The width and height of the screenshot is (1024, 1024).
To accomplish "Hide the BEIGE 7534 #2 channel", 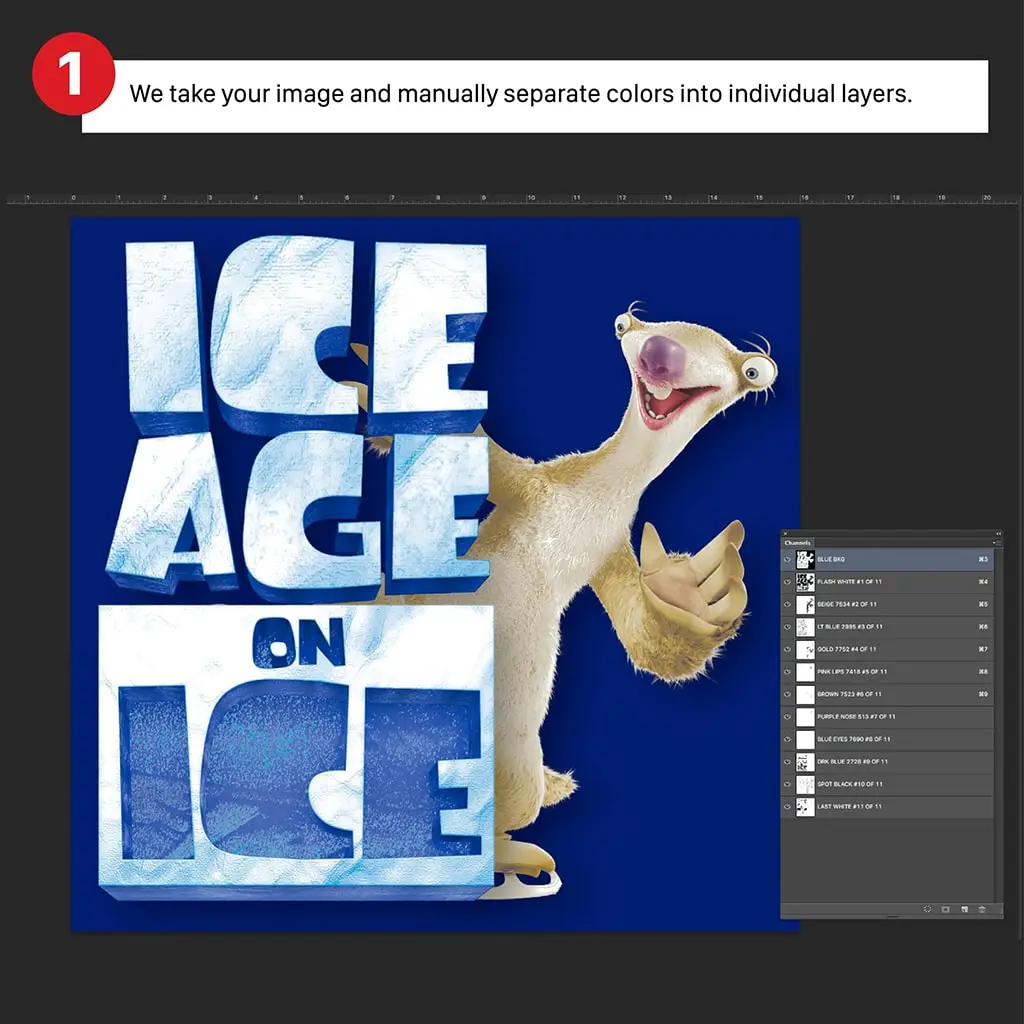I will click(x=788, y=605).
